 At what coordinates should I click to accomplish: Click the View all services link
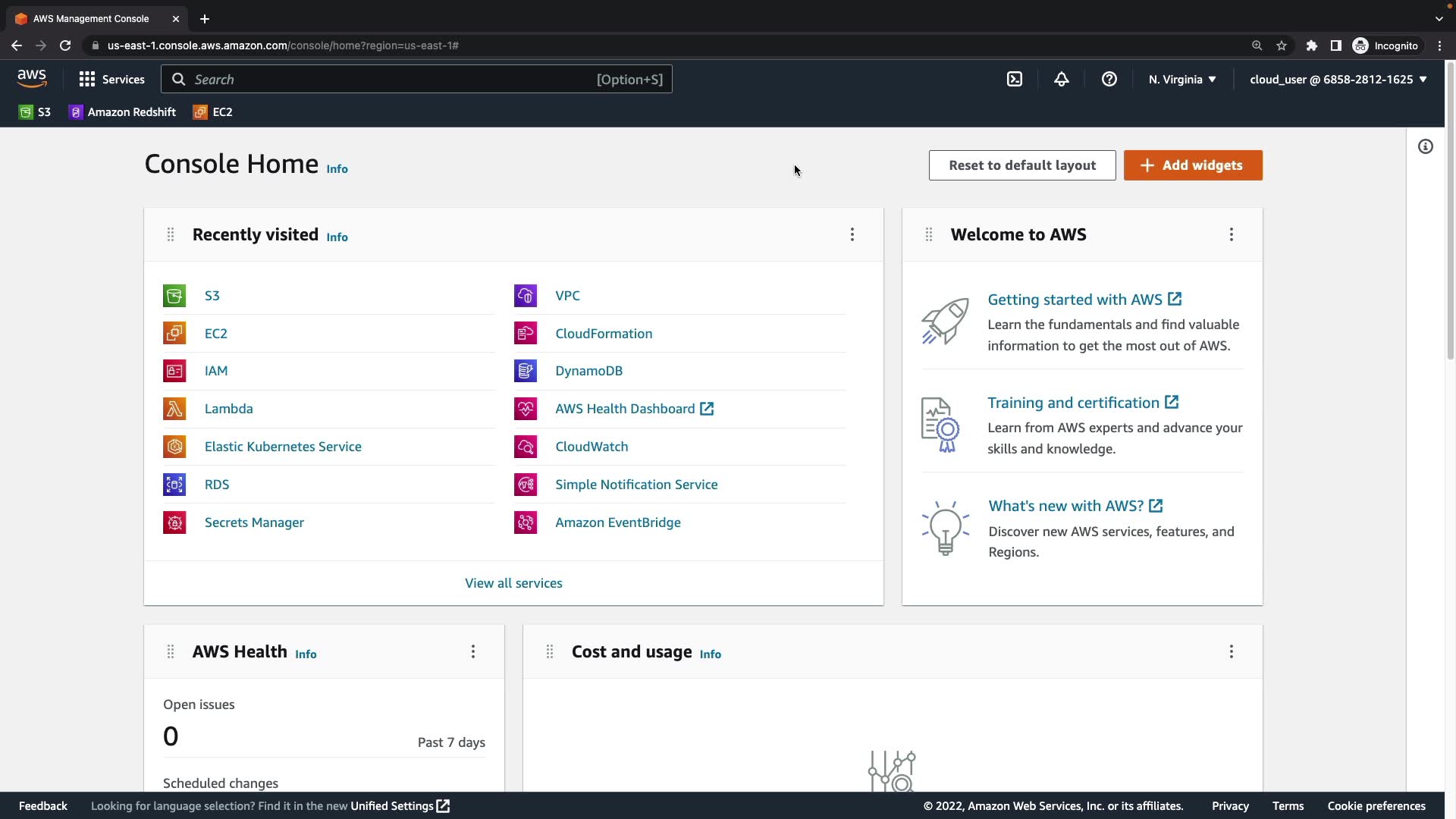(x=513, y=583)
